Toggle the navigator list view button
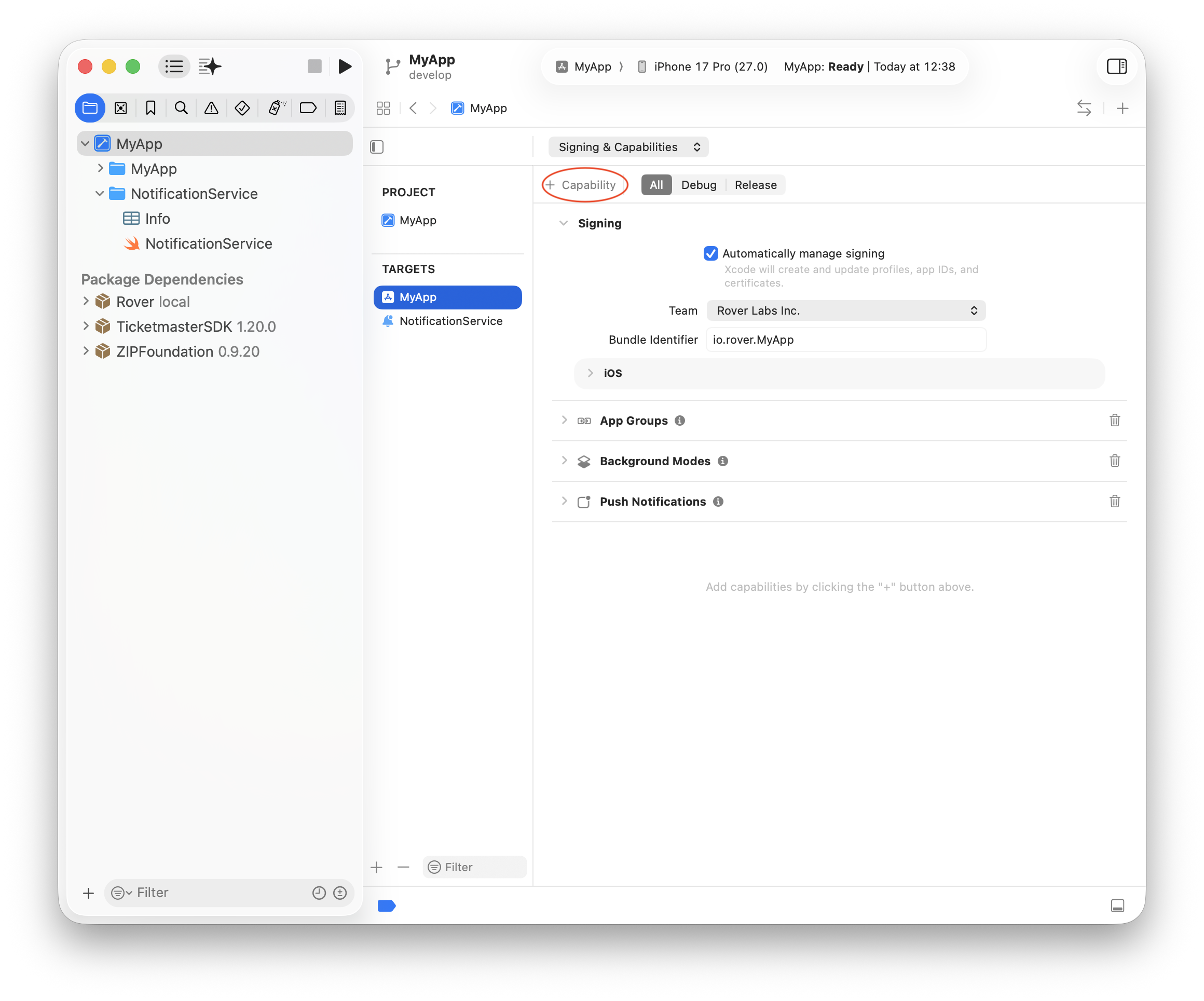The image size is (1204, 1001). pyautogui.click(x=174, y=66)
